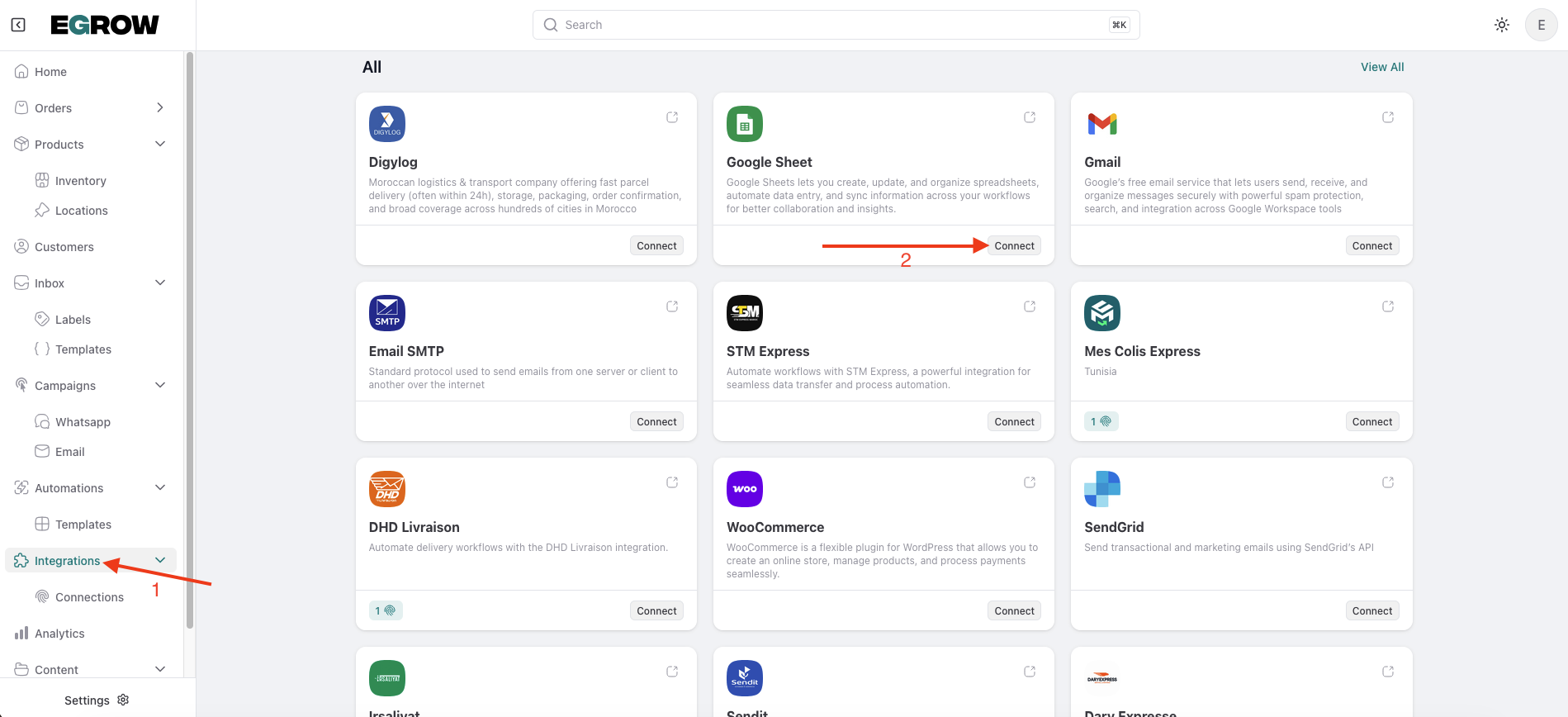Expand the Orders submenu chevron

(160, 107)
